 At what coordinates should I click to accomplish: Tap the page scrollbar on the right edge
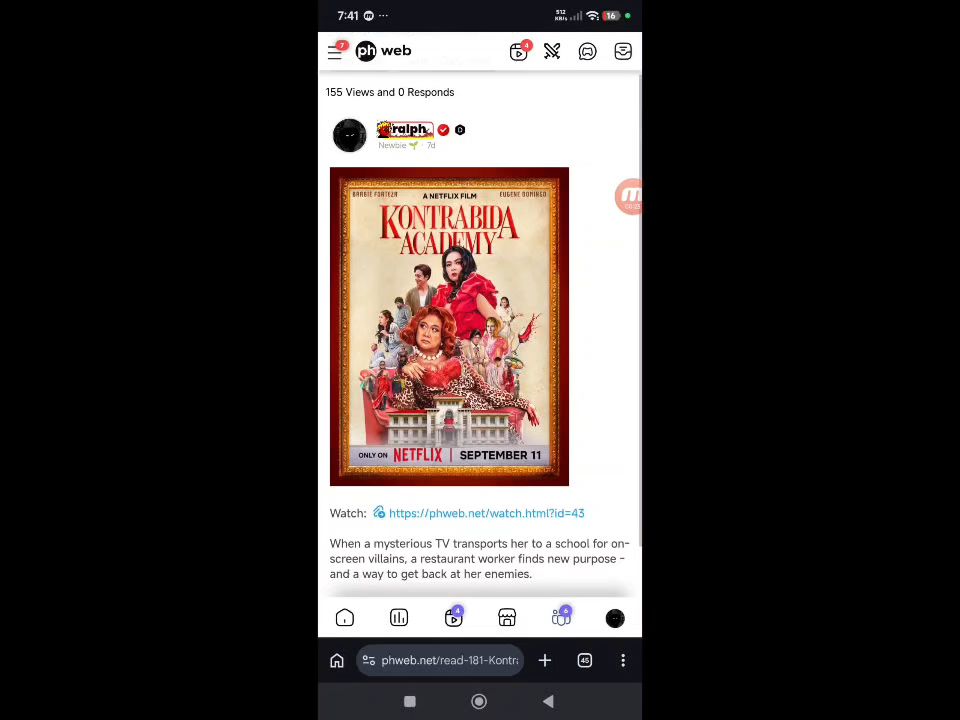[640, 309]
